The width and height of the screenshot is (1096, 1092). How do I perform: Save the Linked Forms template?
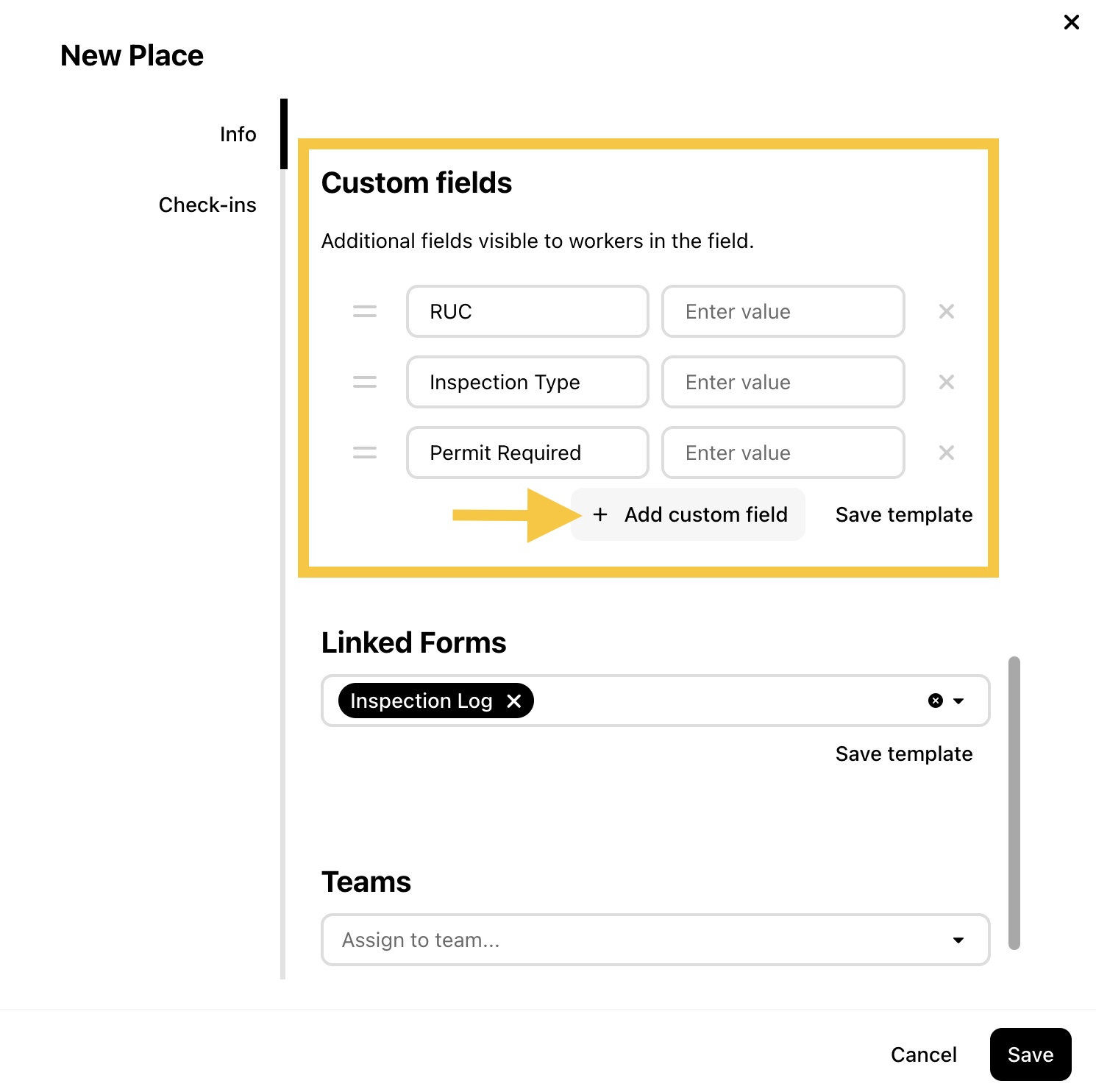904,754
